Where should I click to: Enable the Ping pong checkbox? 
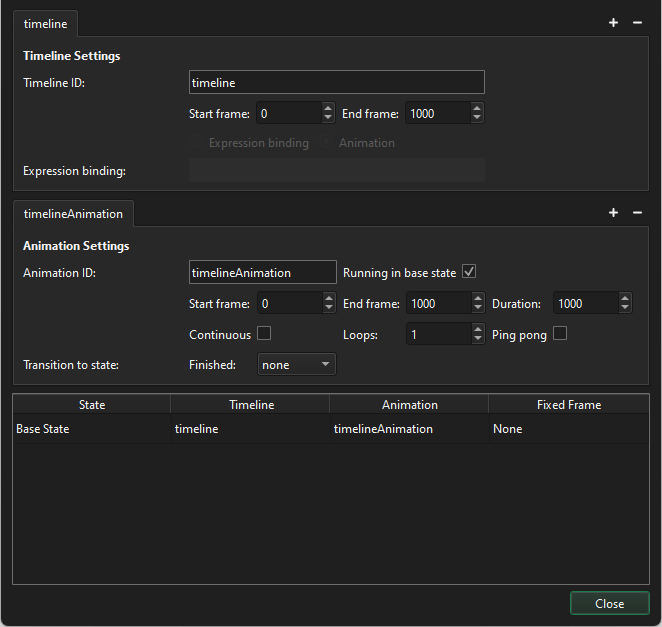pyautogui.click(x=560, y=334)
